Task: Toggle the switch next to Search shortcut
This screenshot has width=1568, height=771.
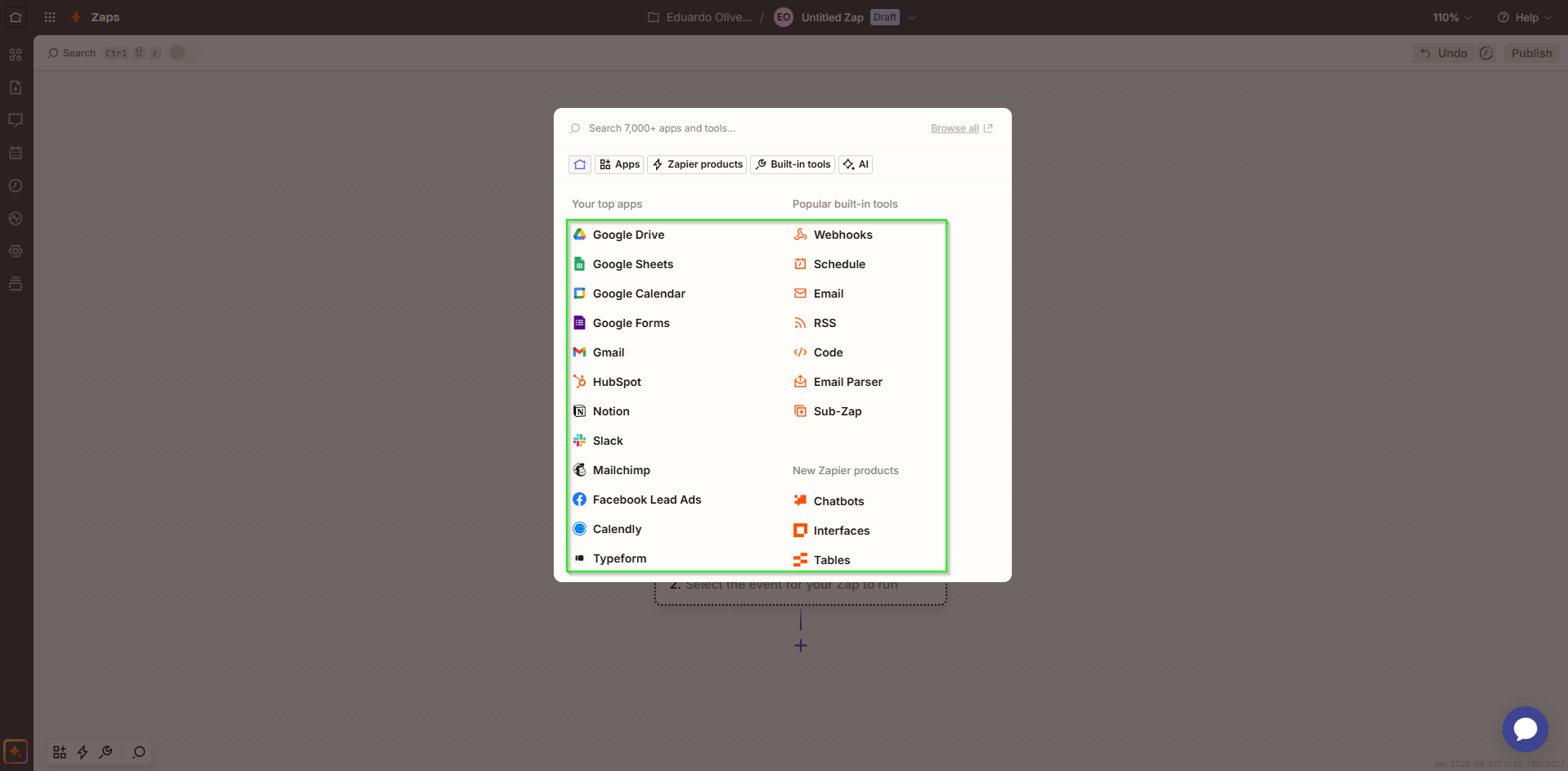Action: (x=184, y=52)
